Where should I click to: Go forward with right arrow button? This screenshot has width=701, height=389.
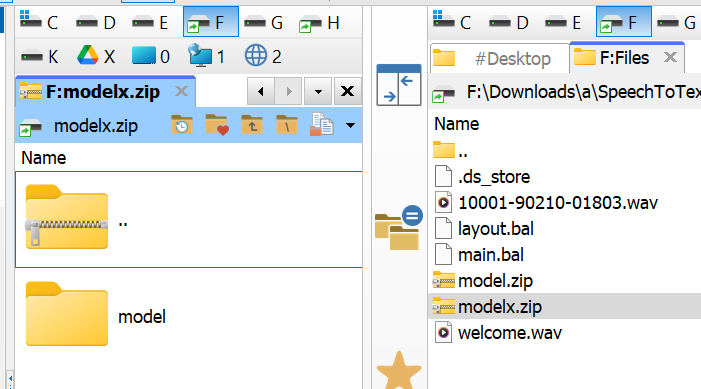(288, 91)
